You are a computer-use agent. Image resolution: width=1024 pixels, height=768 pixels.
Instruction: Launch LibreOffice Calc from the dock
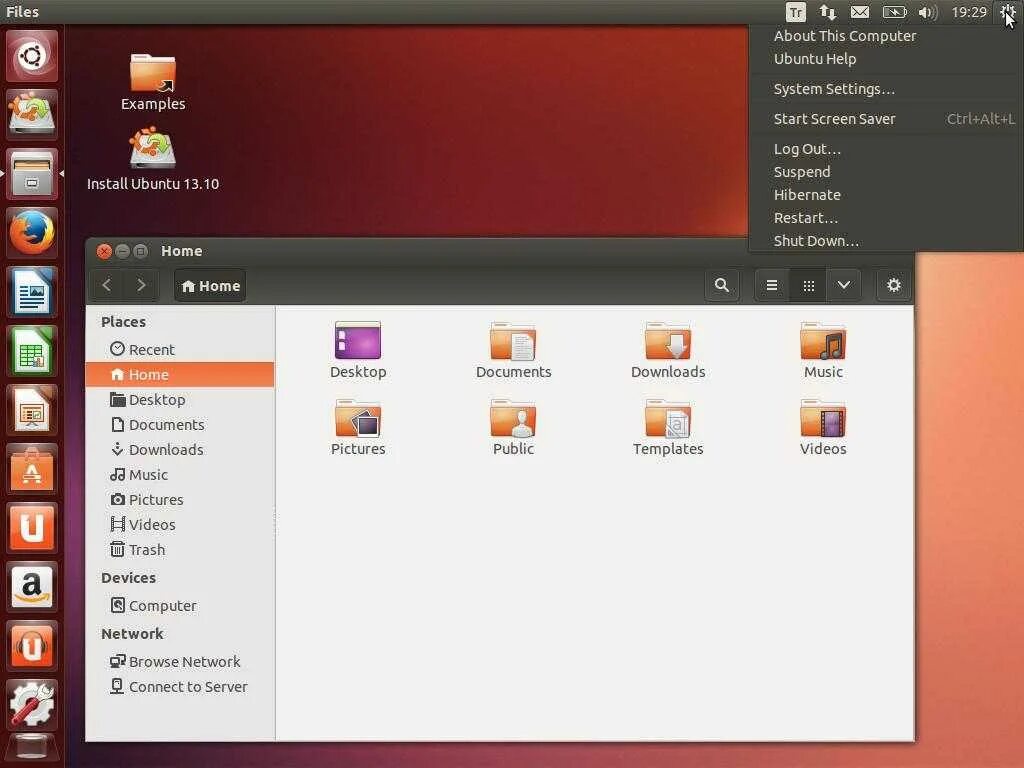click(x=32, y=351)
